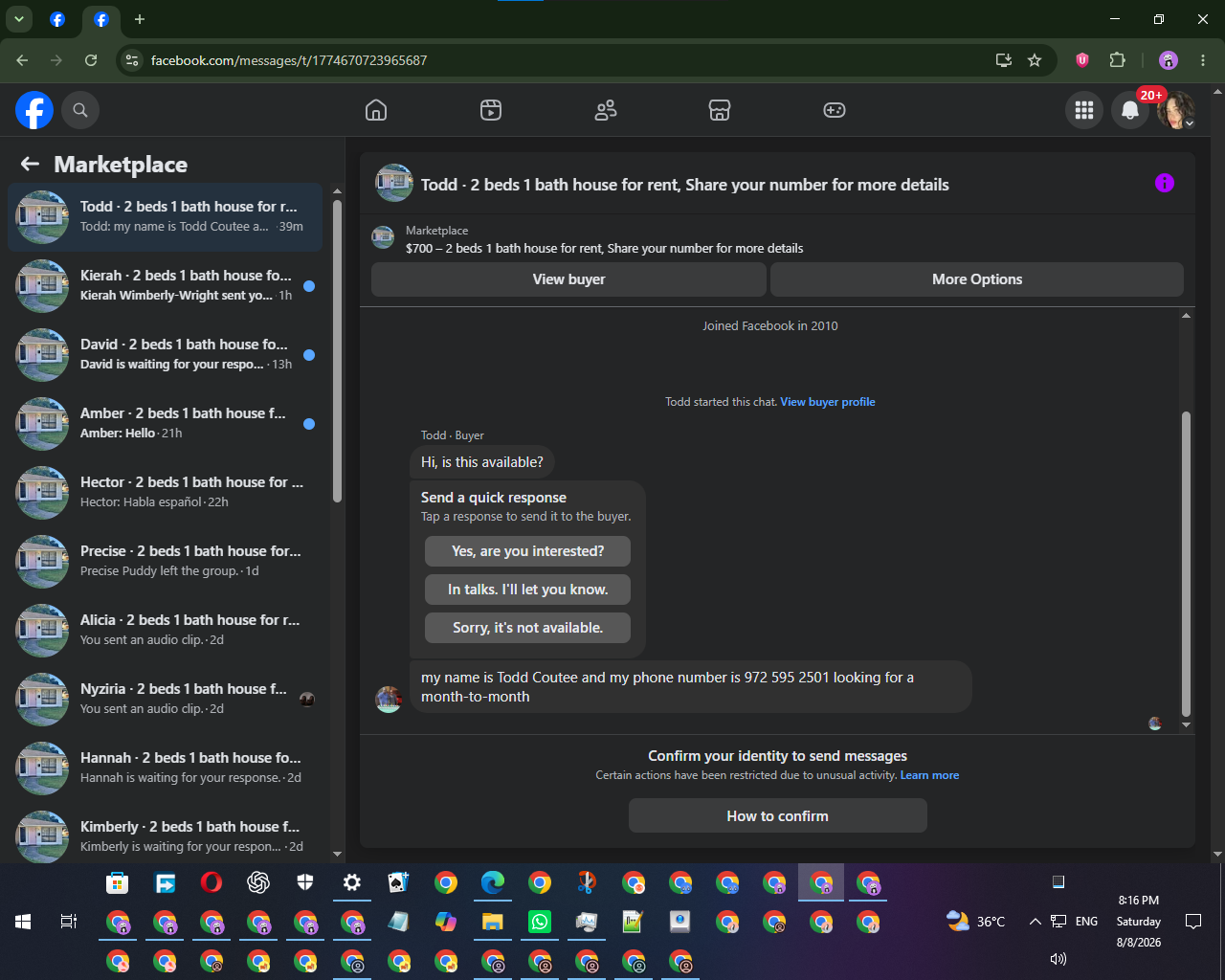
Task: Open the browser extensions puzzle icon
Action: click(1117, 60)
